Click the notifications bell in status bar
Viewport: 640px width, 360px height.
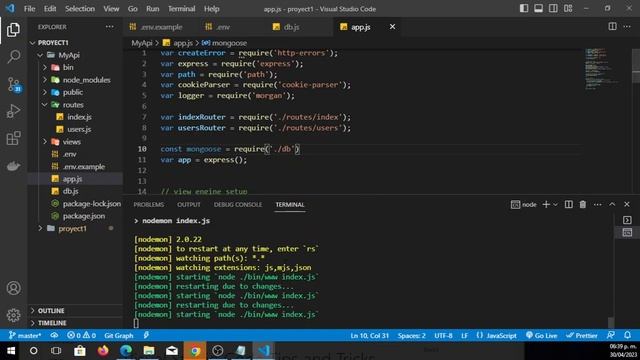point(627,335)
